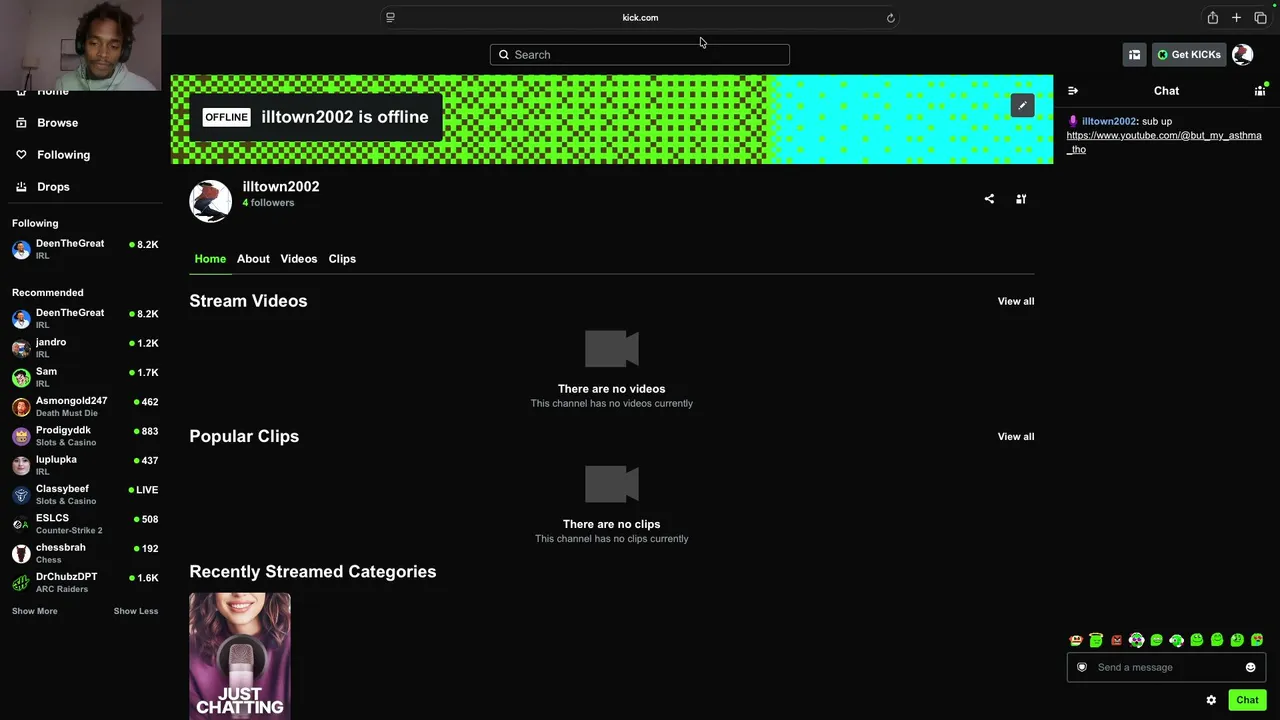Show More recommended channels
1280x720 pixels.
[35, 611]
